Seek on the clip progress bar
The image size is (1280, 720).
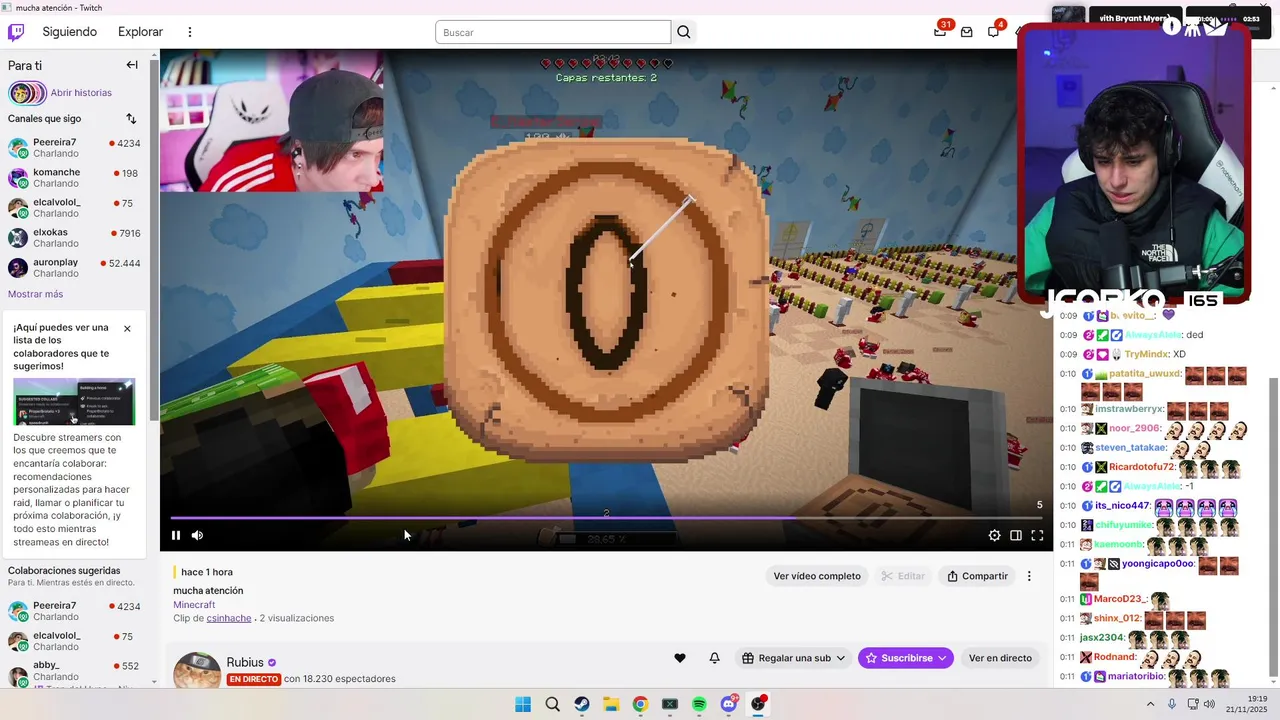click(606, 518)
